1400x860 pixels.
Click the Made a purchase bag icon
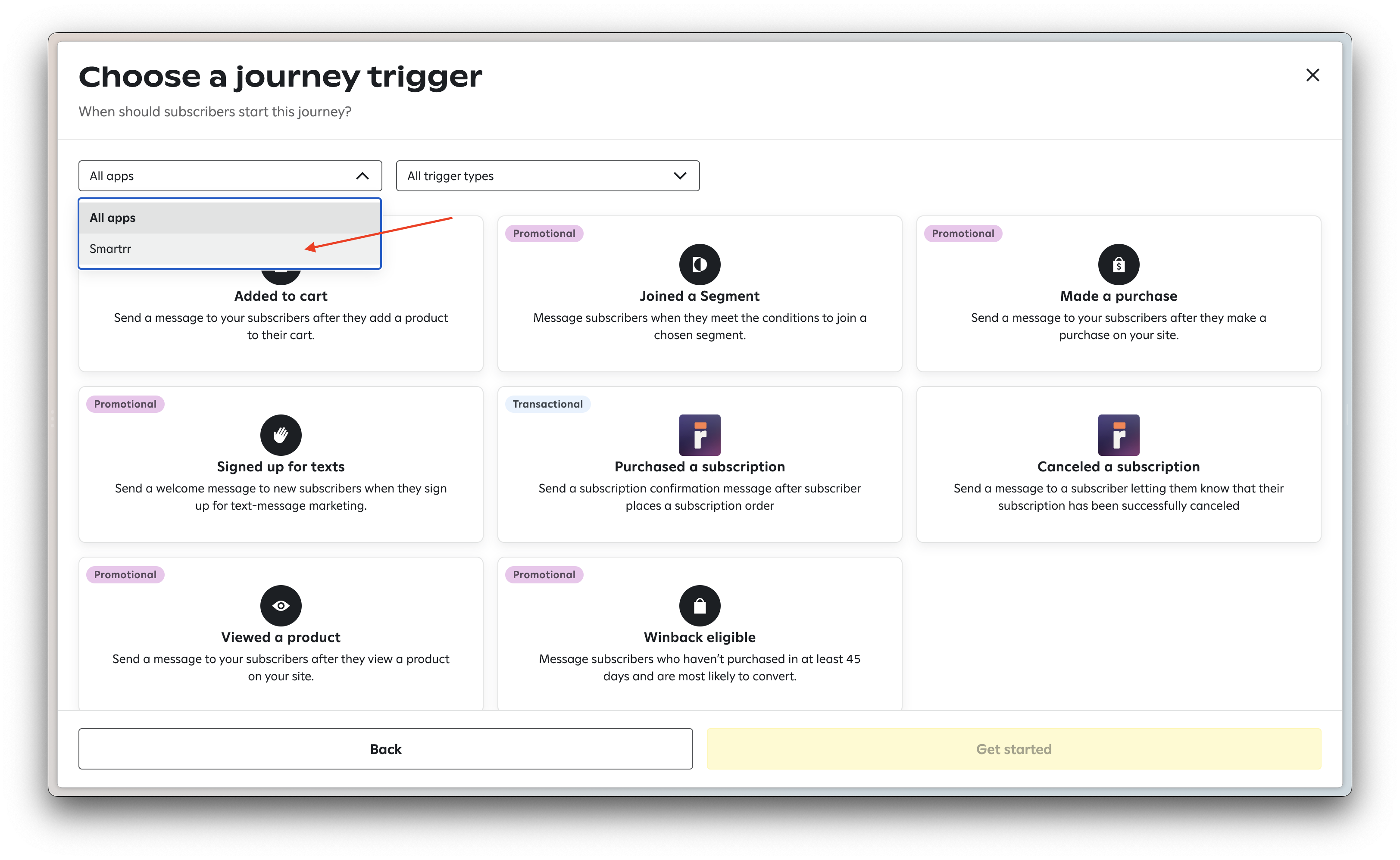pos(1118,265)
